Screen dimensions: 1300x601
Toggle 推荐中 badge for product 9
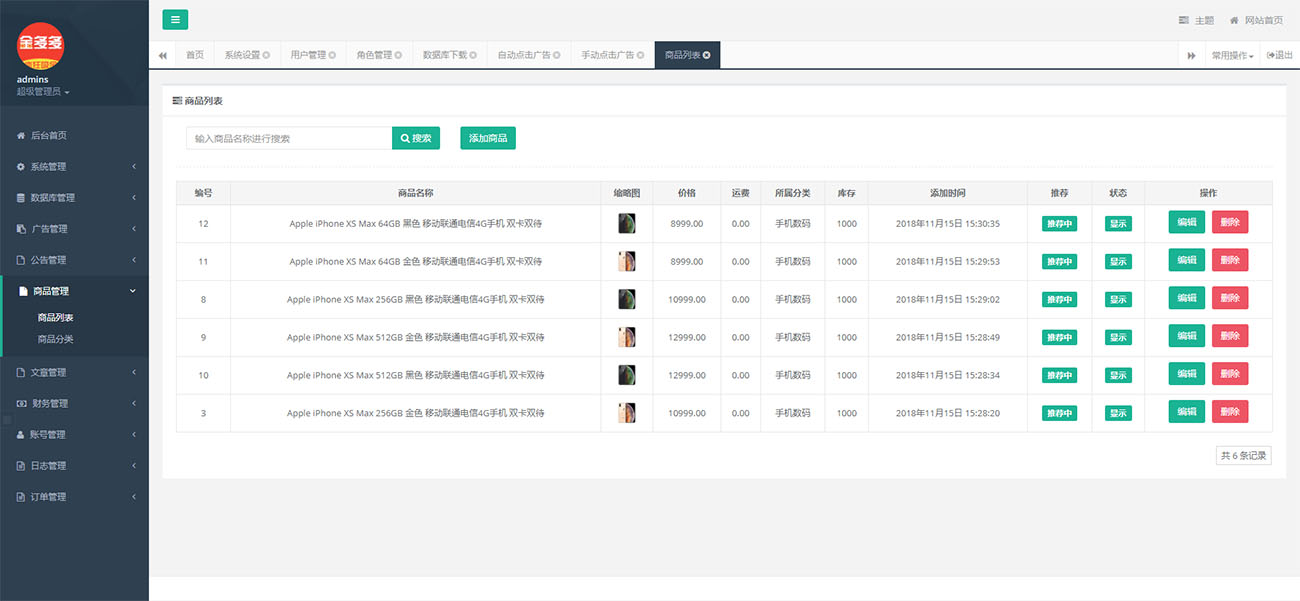point(1059,337)
